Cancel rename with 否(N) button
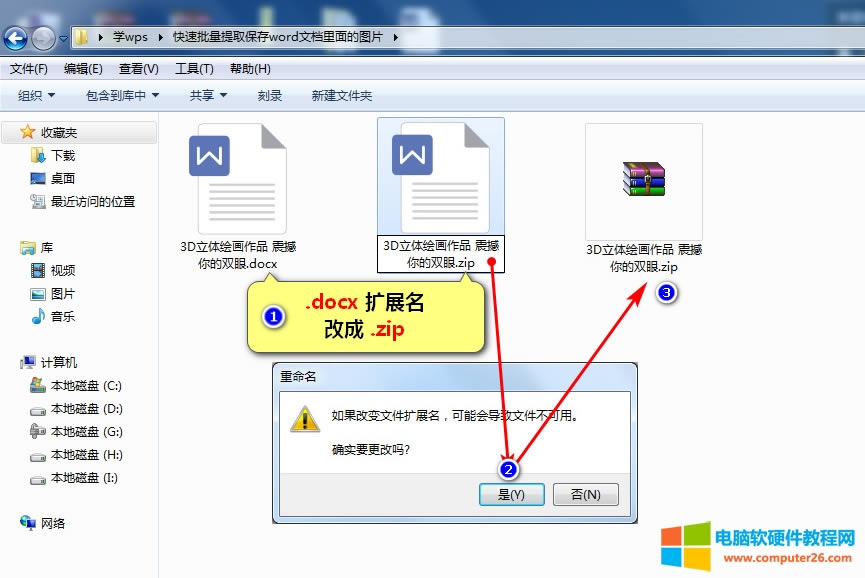The width and height of the screenshot is (865, 578). (585, 494)
